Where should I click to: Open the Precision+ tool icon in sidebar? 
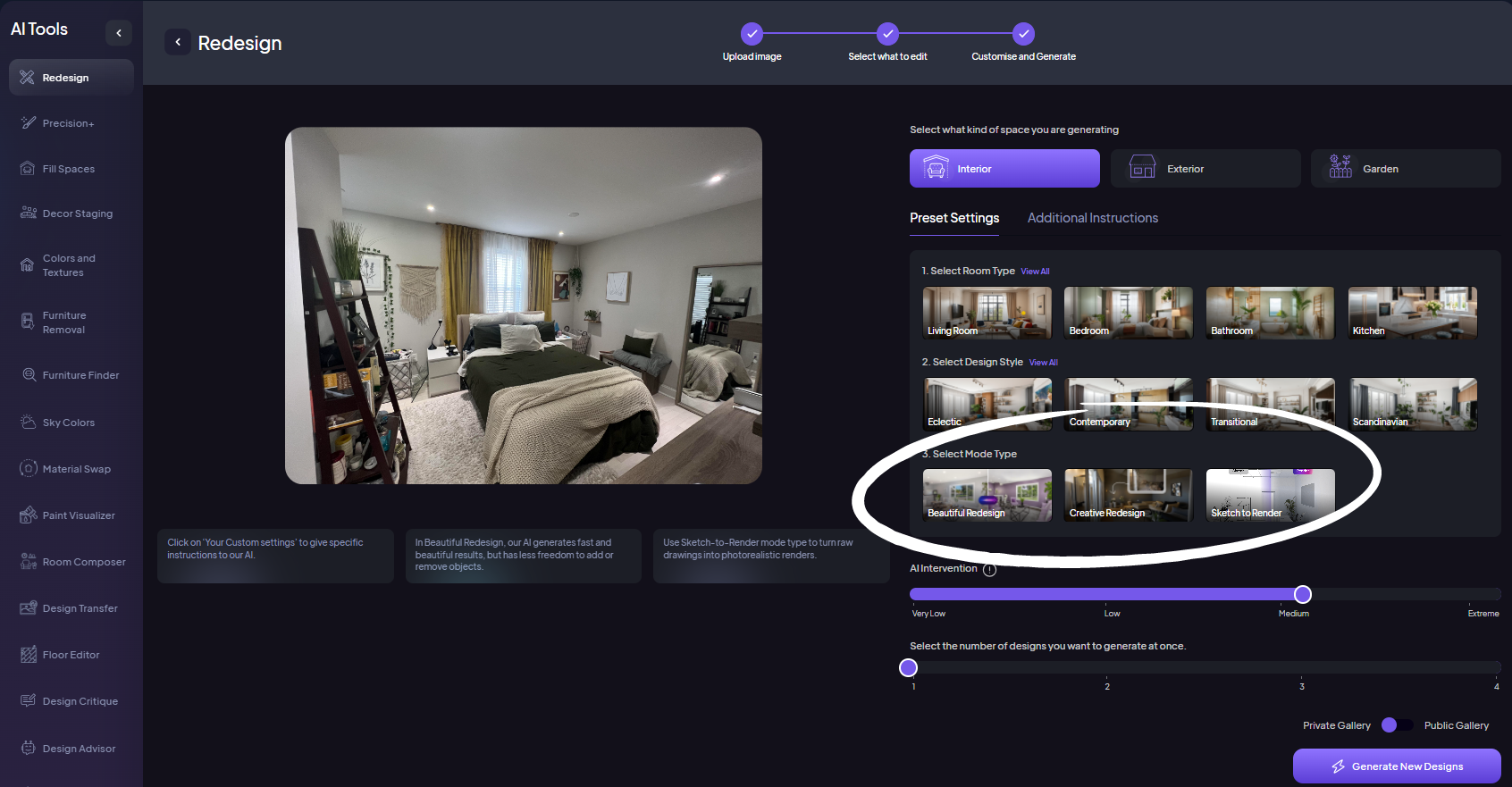[x=29, y=123]
